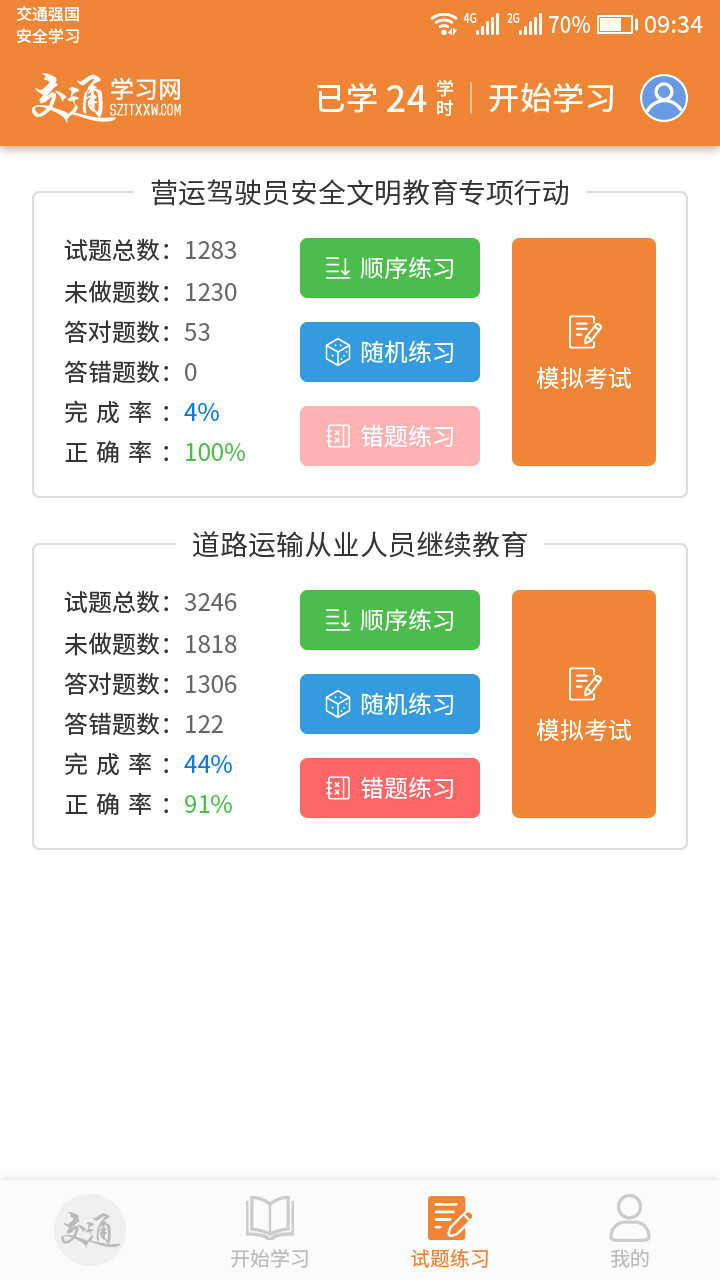Switch to the 试题练习 tab
Viewport: 720px width, 1280px height.
pyautogui.click(x=450, y=1232)
